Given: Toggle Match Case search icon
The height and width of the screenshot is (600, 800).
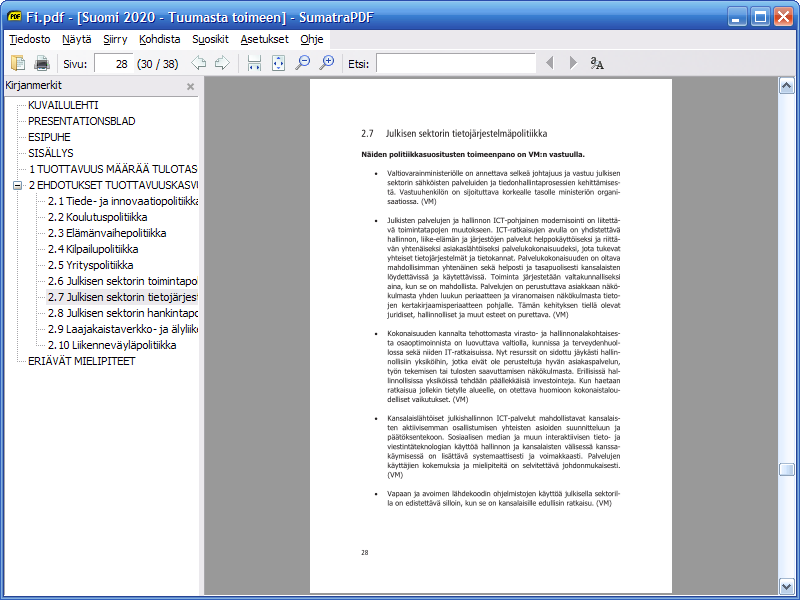Looking at the screenshot, I should coord(597,63).
